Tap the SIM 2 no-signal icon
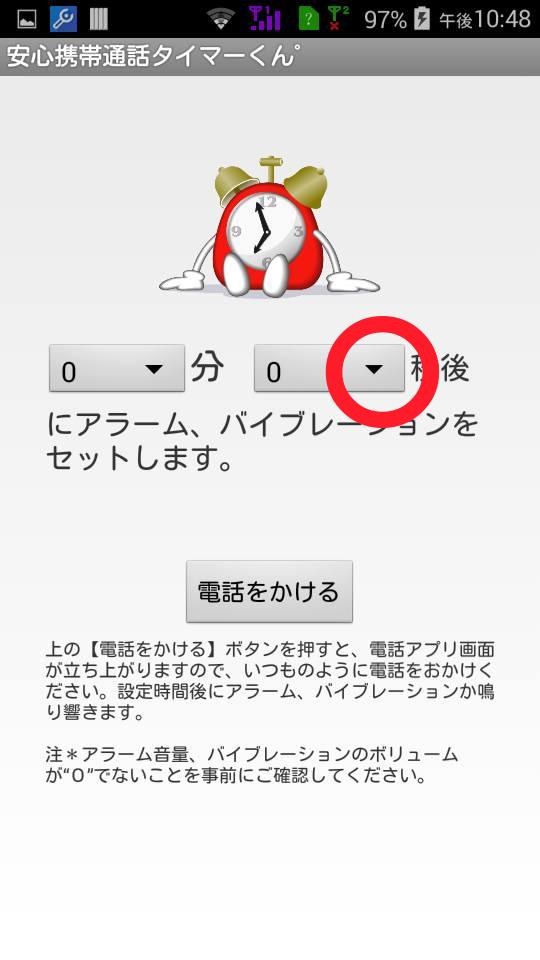This screenshot has width=540, height=960. tap(339, 18)
